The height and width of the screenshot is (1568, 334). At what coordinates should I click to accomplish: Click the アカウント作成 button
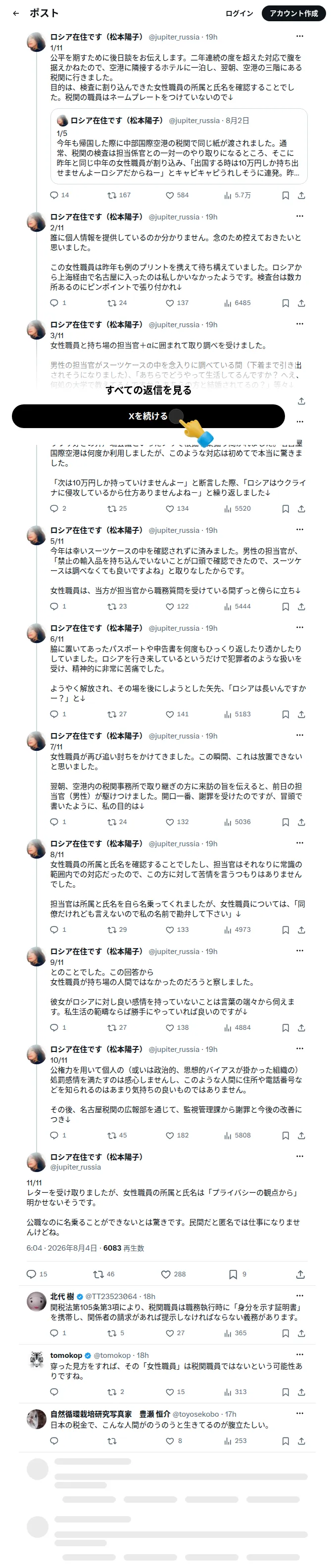pyautogui.click(x=294, y=13)
